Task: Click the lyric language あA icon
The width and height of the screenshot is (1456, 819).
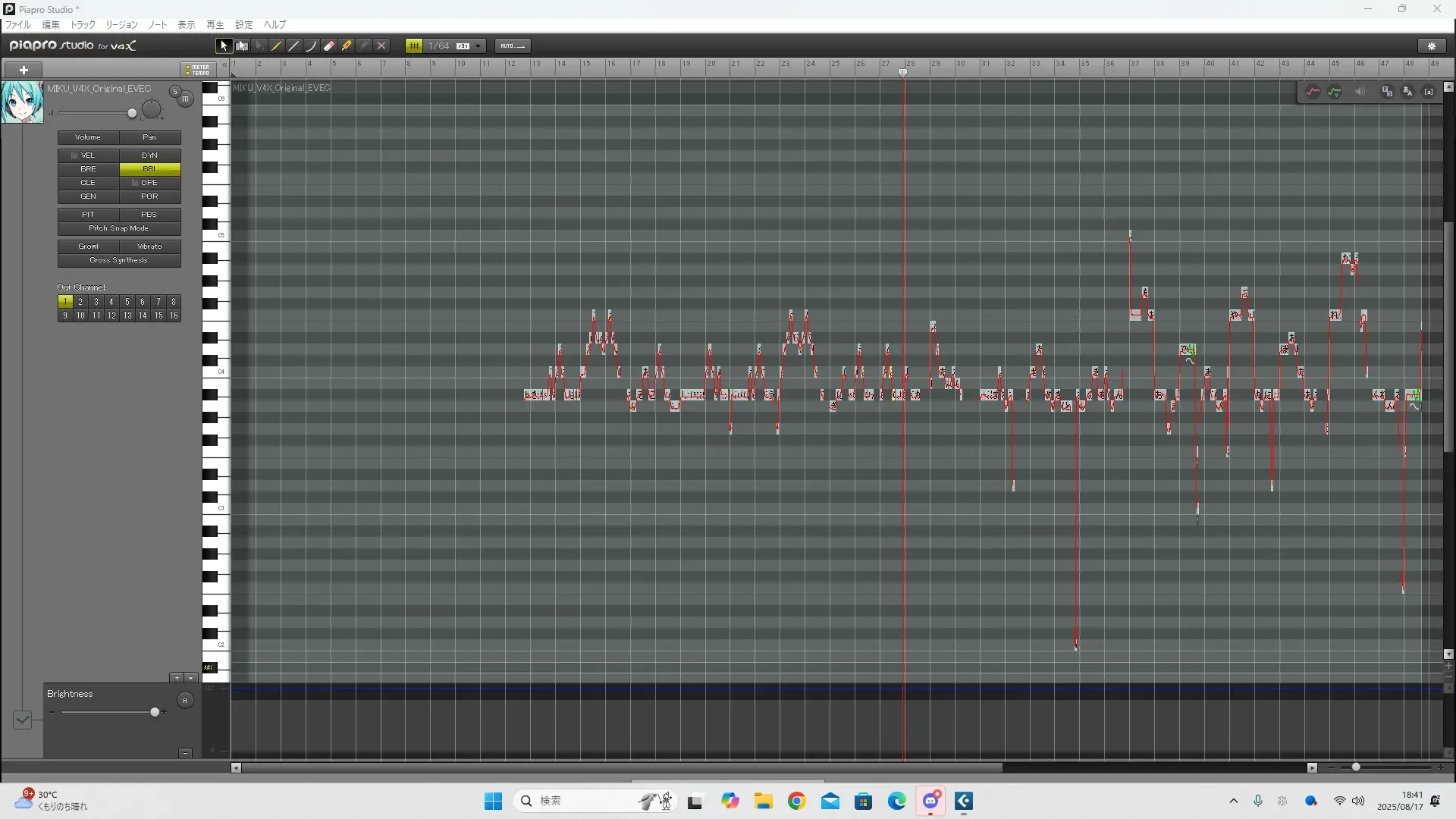Action: click(1407, 92)
